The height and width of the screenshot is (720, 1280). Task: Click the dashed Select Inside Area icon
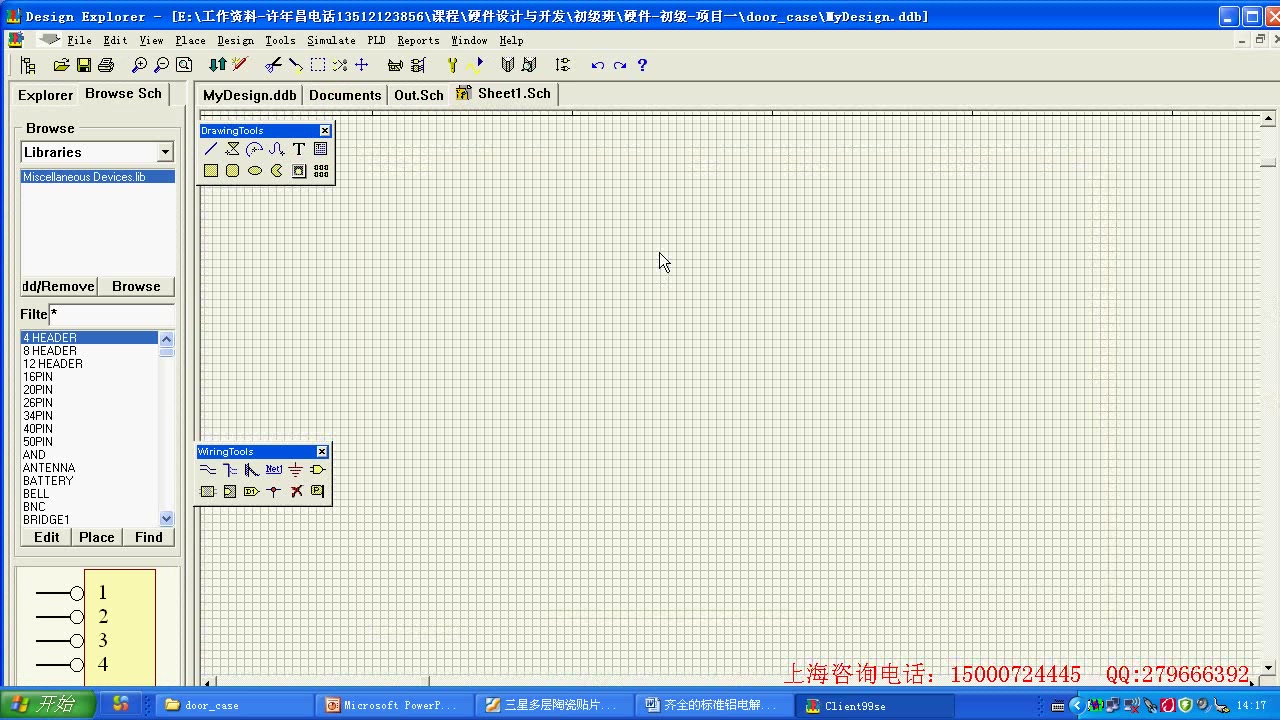pos(318,65)
